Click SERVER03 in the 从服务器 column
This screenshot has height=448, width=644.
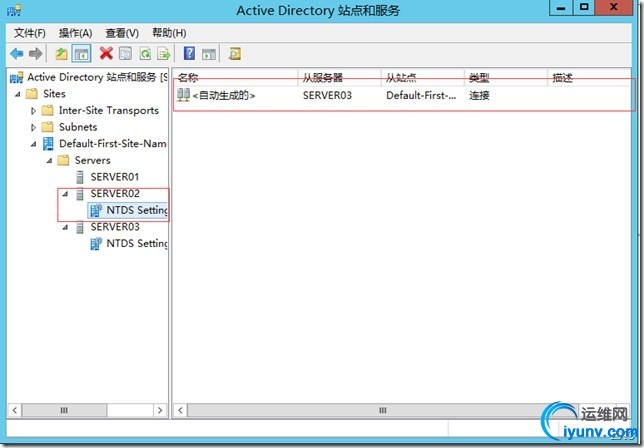pos(327,95)
